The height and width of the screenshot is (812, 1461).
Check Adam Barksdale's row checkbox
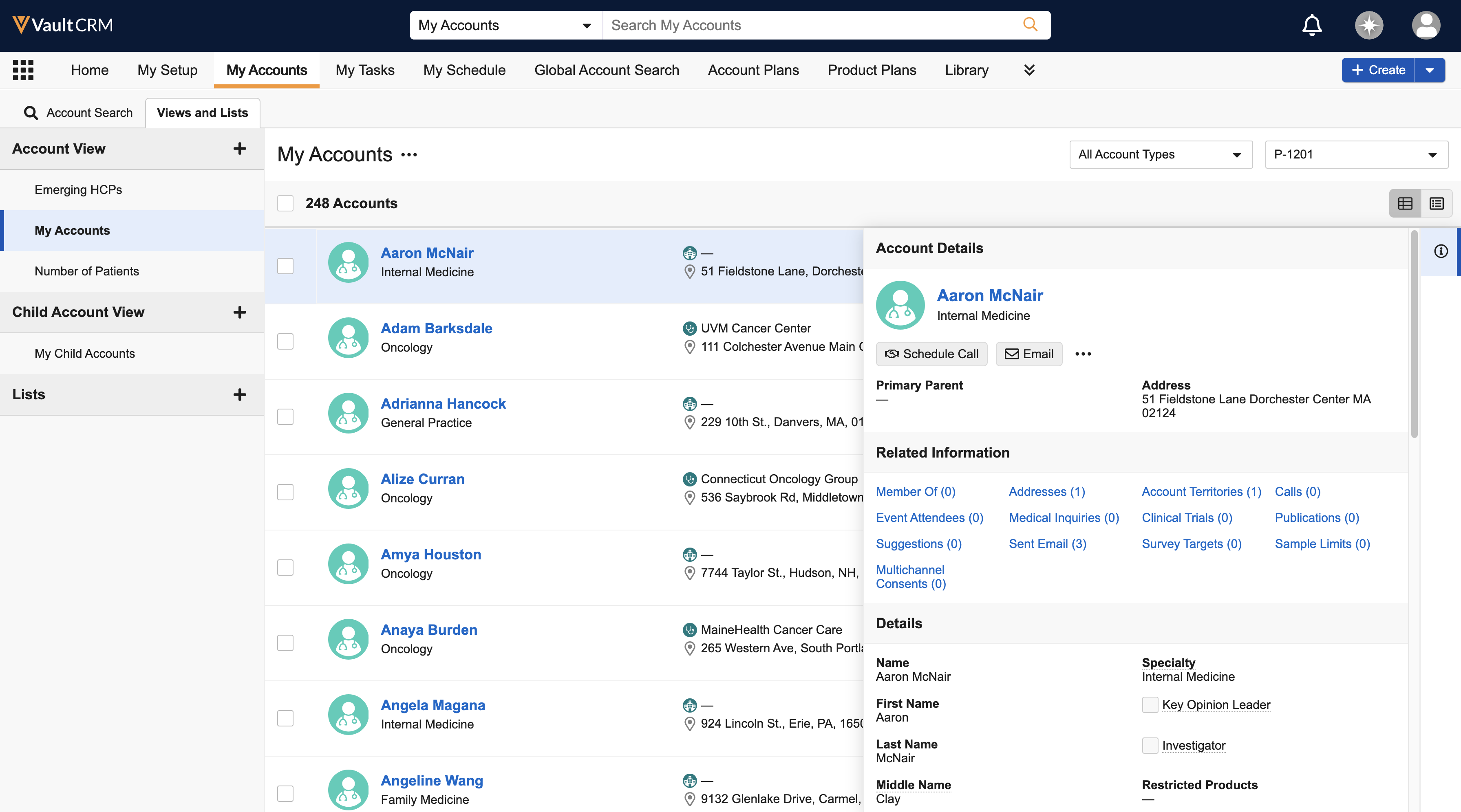[285, 341]
